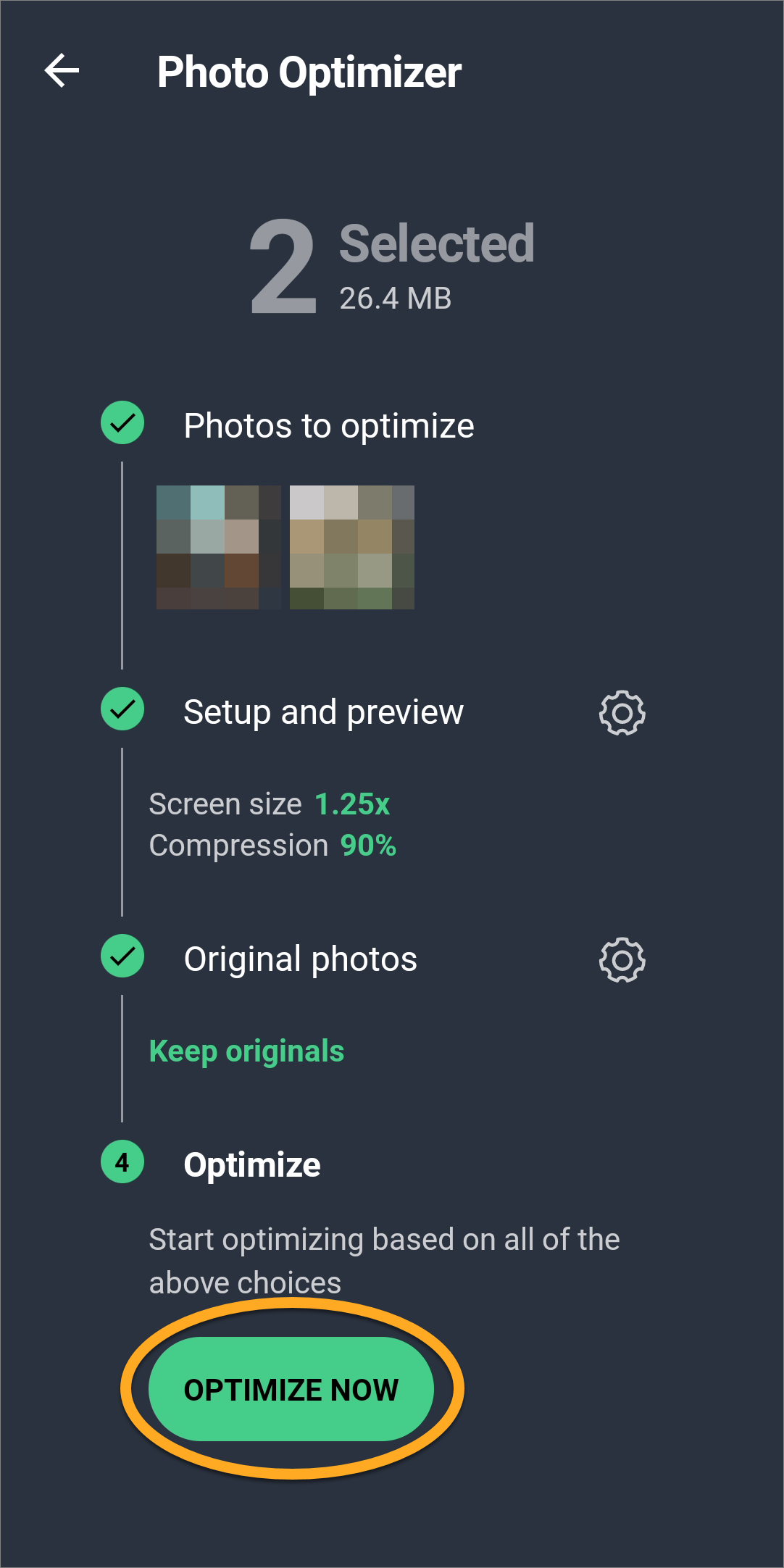Expand the Photos to optimize section

point(329,426)
